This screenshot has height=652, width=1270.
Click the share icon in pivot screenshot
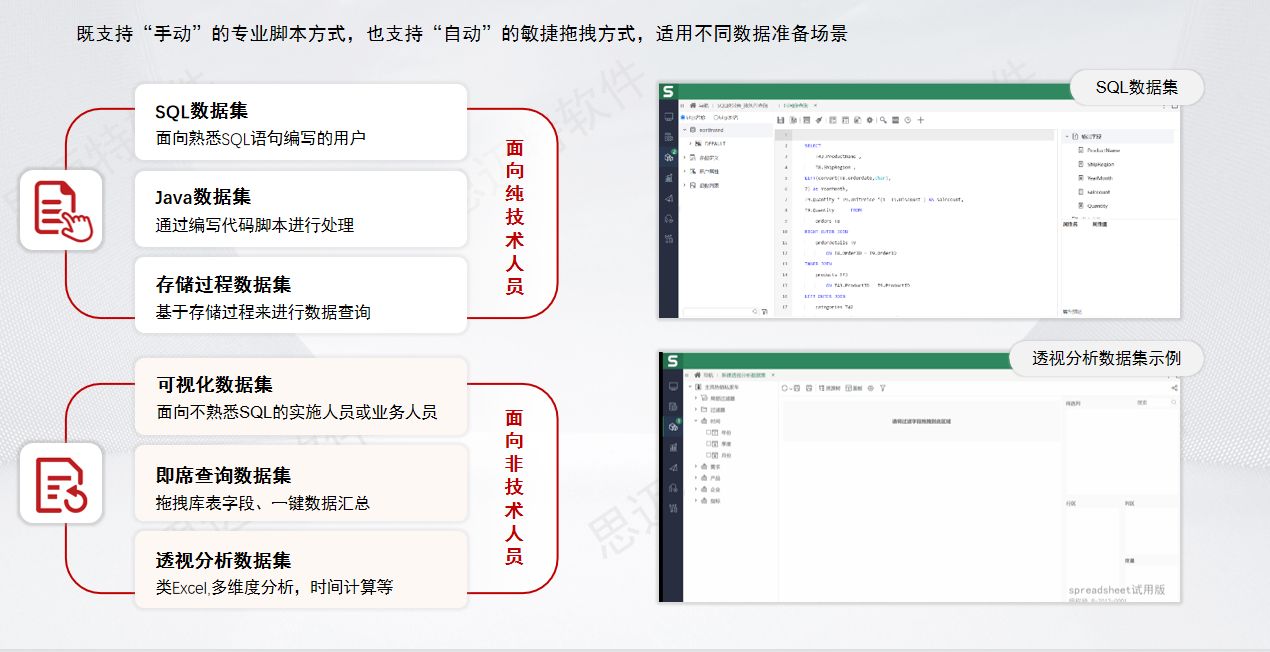click(1174, 388)
